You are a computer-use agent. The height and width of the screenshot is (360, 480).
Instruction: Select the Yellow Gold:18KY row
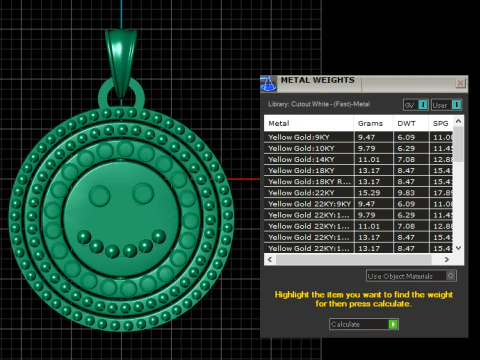(x=359, y=170)
